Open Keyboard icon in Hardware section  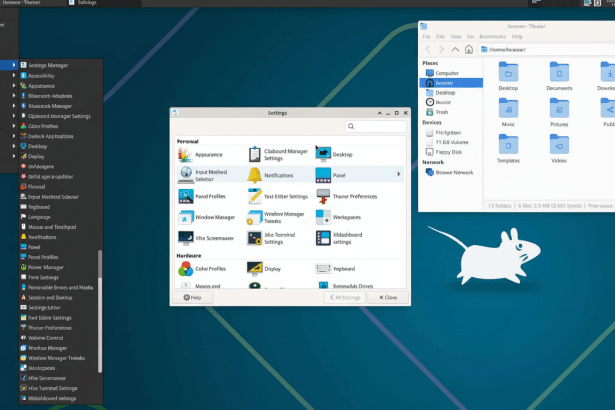tap(323, 269)
